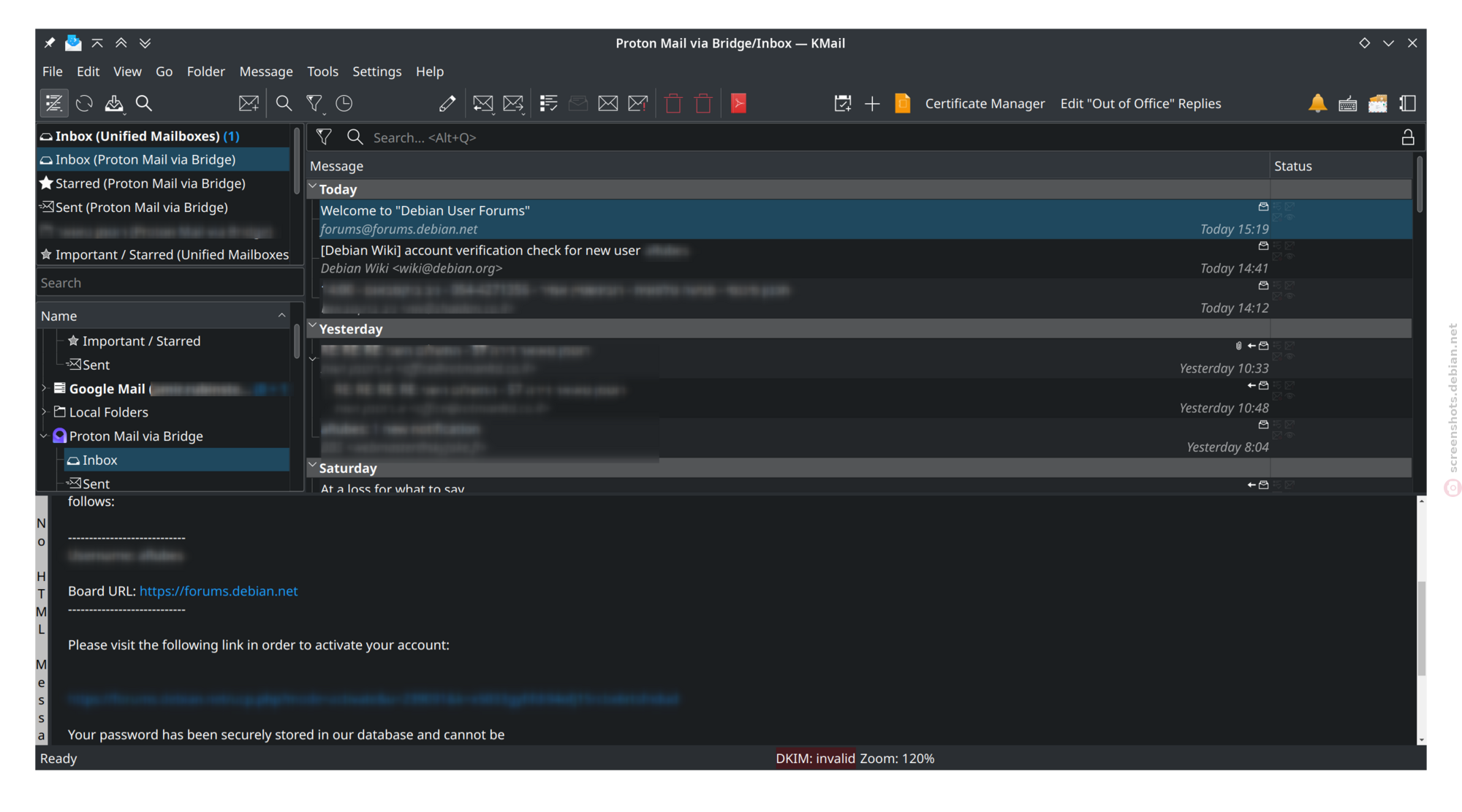Click the Reply envelope icon
This screenshot has height=812, width=1462.
482,104
